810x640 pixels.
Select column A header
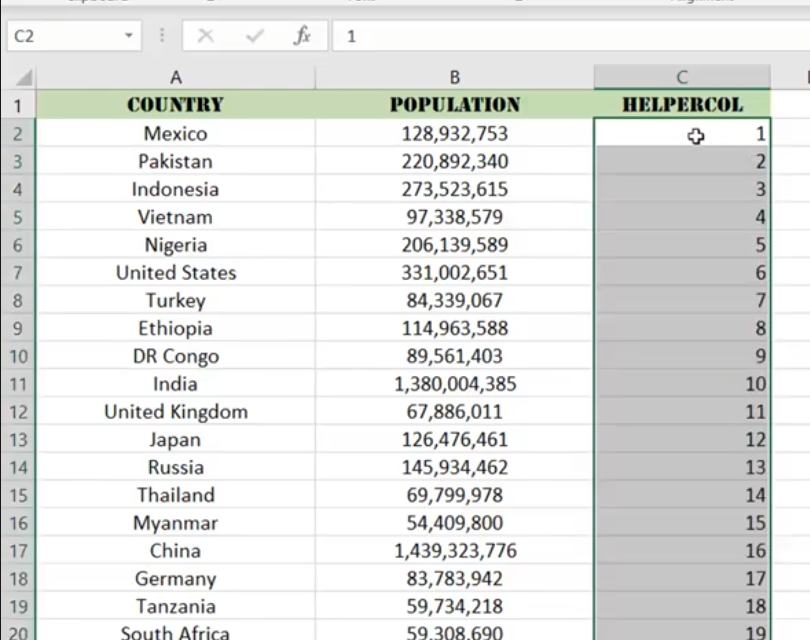point(176,77)
